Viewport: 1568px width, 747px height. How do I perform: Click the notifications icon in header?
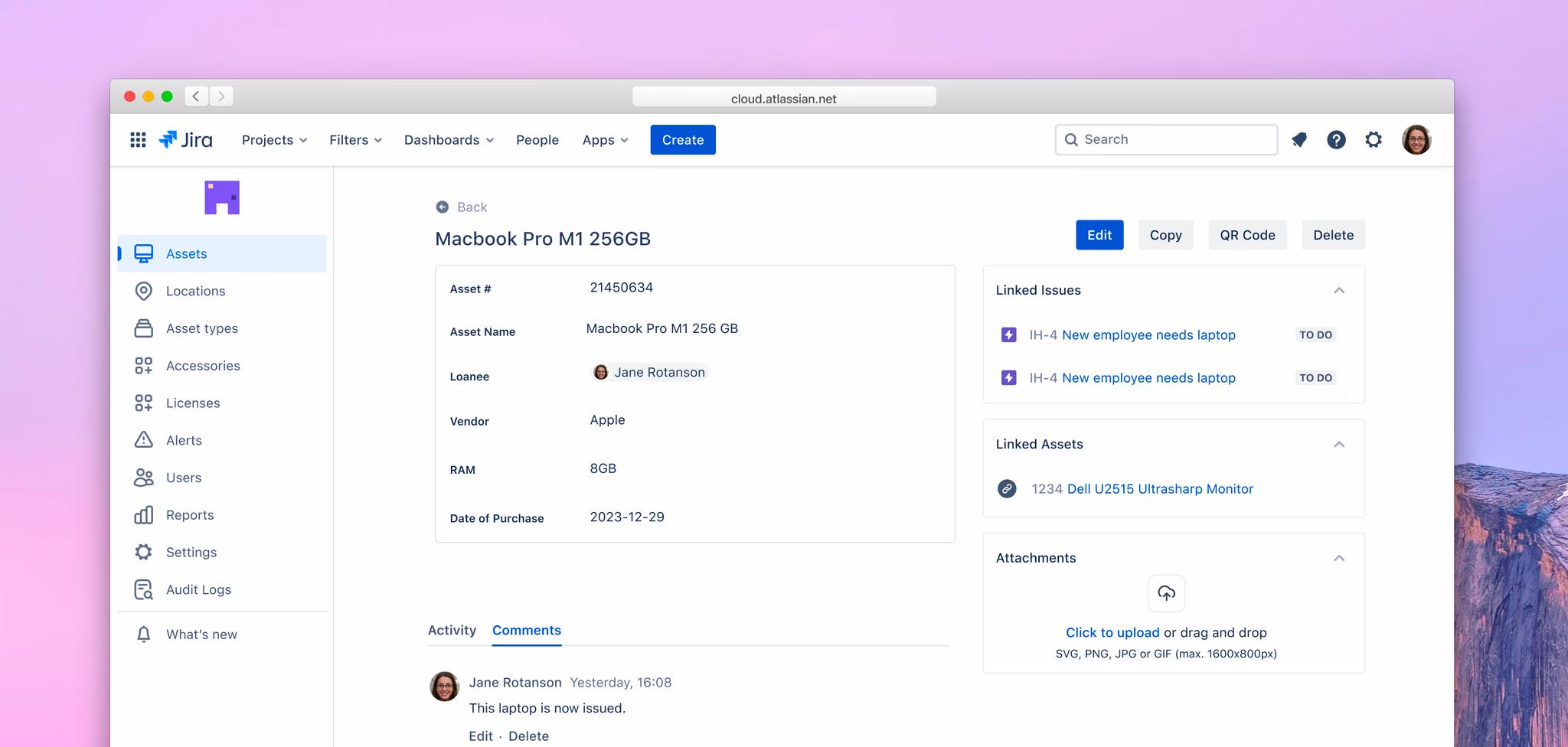click(1299, 139)
